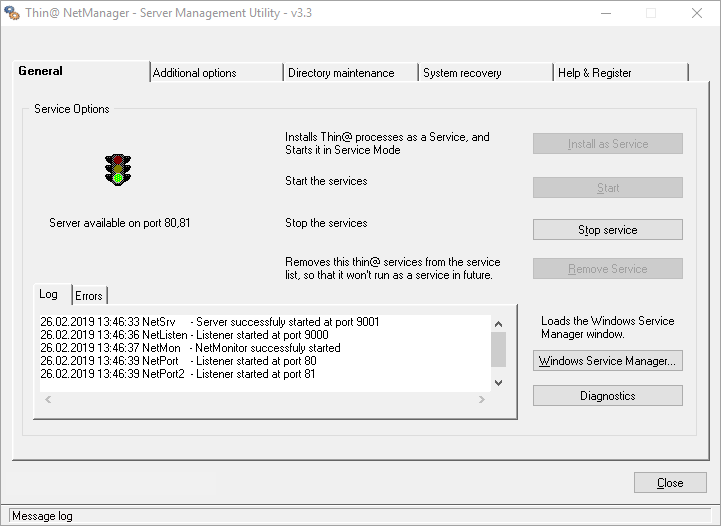Close the window with the title bar X
The width and height of the screenshot is (721, 526).
click(x=697, y=13)
